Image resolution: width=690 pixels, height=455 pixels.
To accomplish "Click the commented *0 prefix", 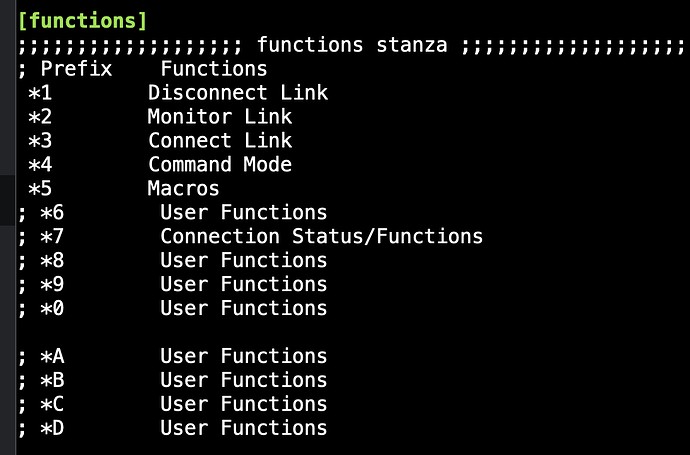I will pos(52,308).
